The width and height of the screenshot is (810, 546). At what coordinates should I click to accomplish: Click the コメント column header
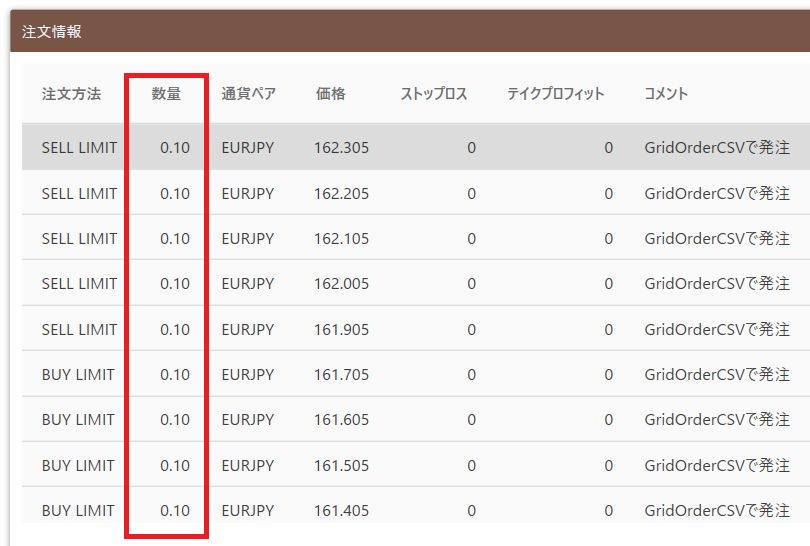tap(666, 94)
